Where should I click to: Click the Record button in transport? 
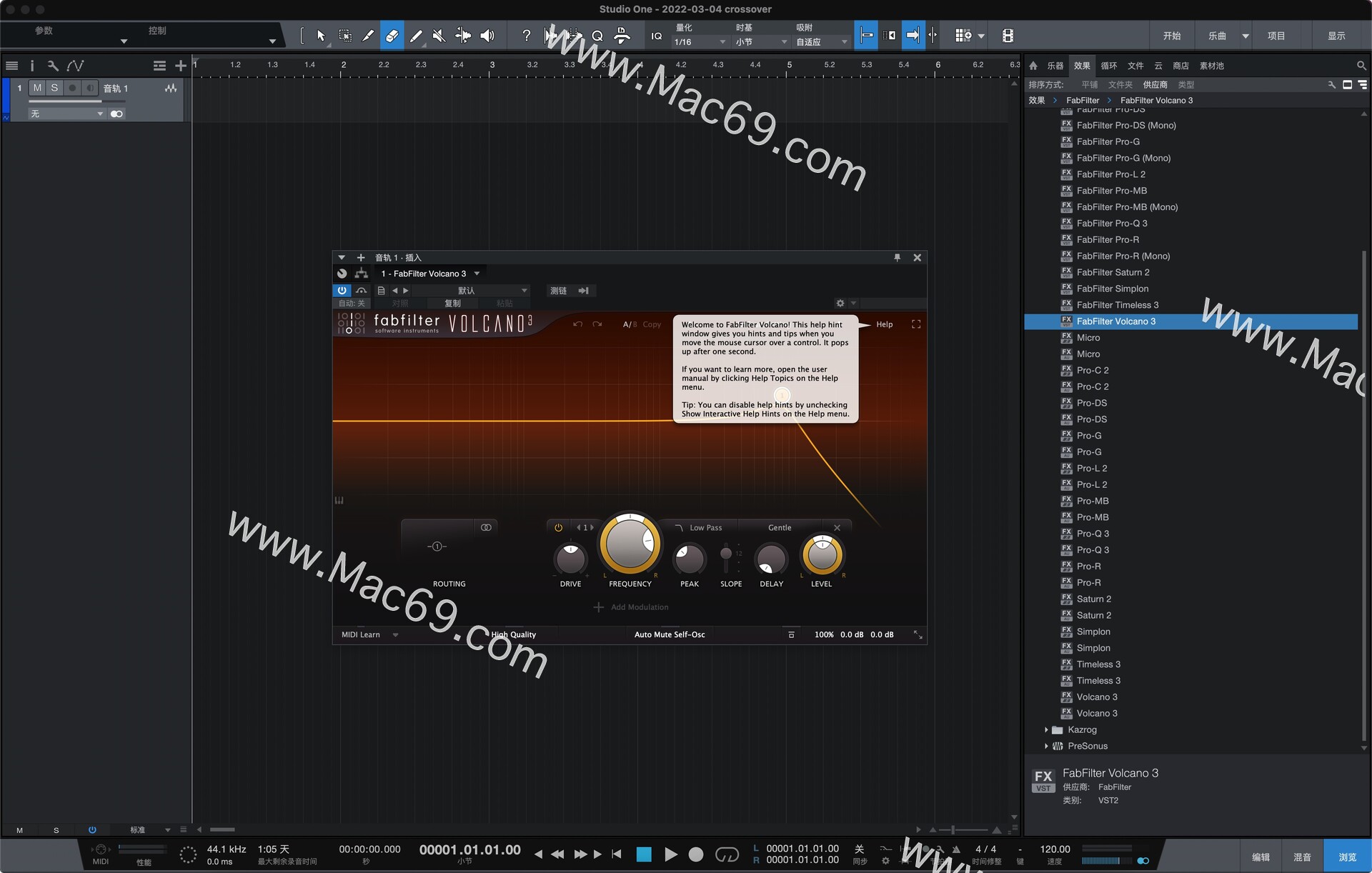pyautogui.click(x=695, y=854)
